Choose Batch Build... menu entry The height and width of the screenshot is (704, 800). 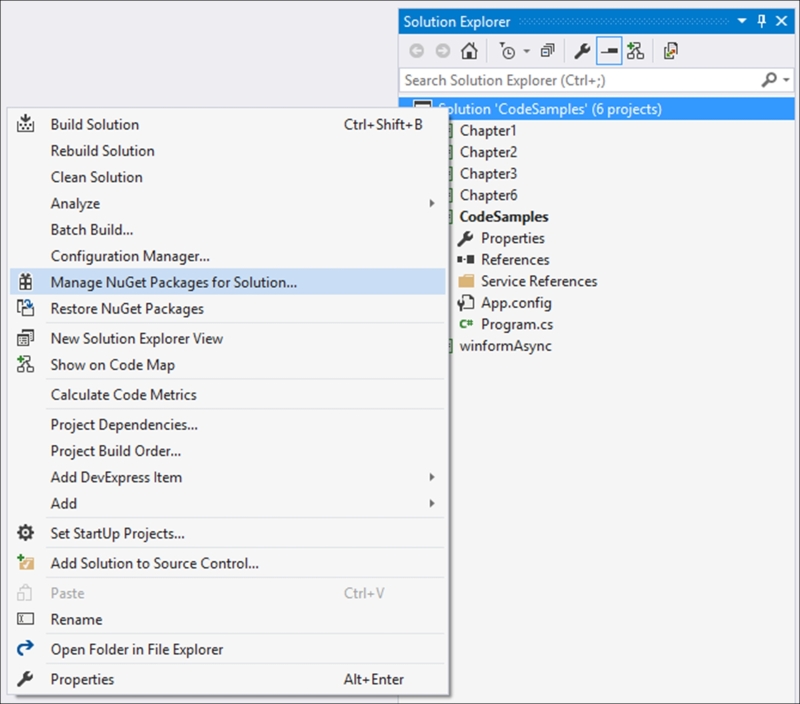(228, 230)
